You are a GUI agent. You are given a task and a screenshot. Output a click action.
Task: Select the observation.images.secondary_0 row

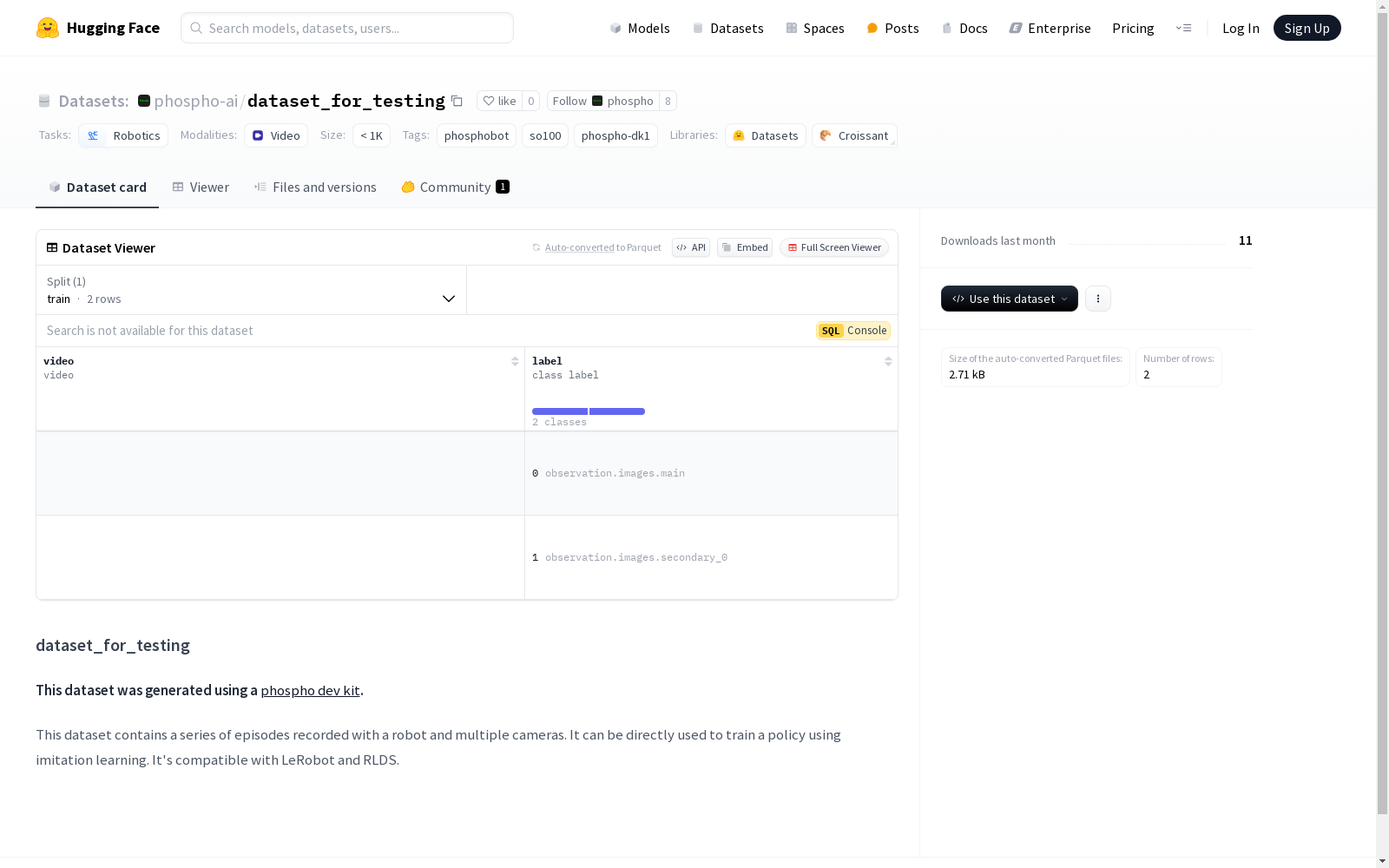(467, 557)
